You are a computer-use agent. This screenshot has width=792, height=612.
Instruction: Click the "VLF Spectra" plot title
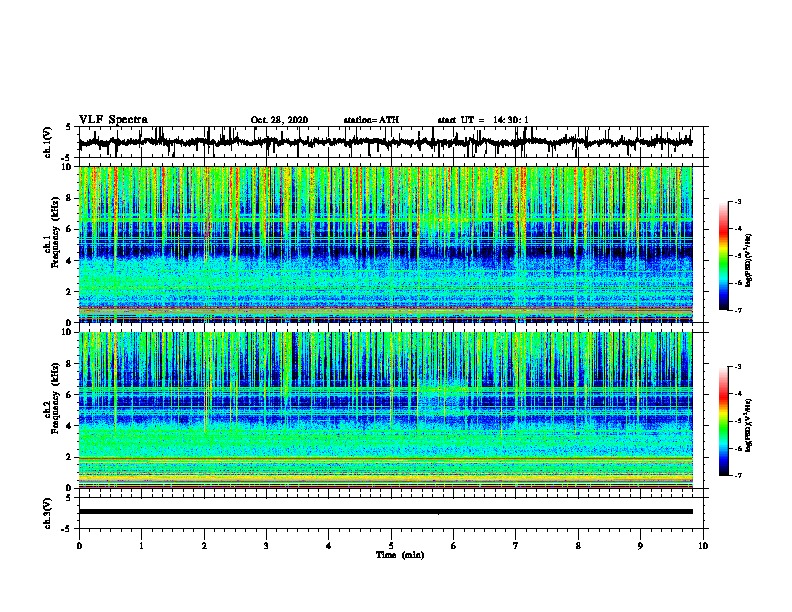(x=113, y=120)
